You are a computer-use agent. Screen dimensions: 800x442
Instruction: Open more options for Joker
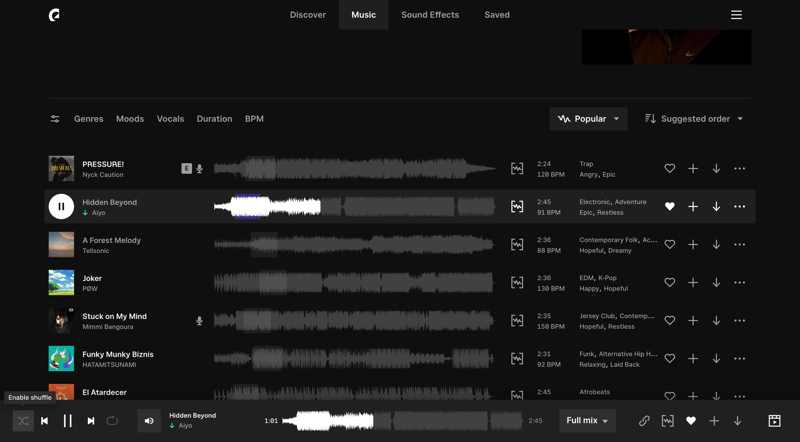click(x=739, y=282)
